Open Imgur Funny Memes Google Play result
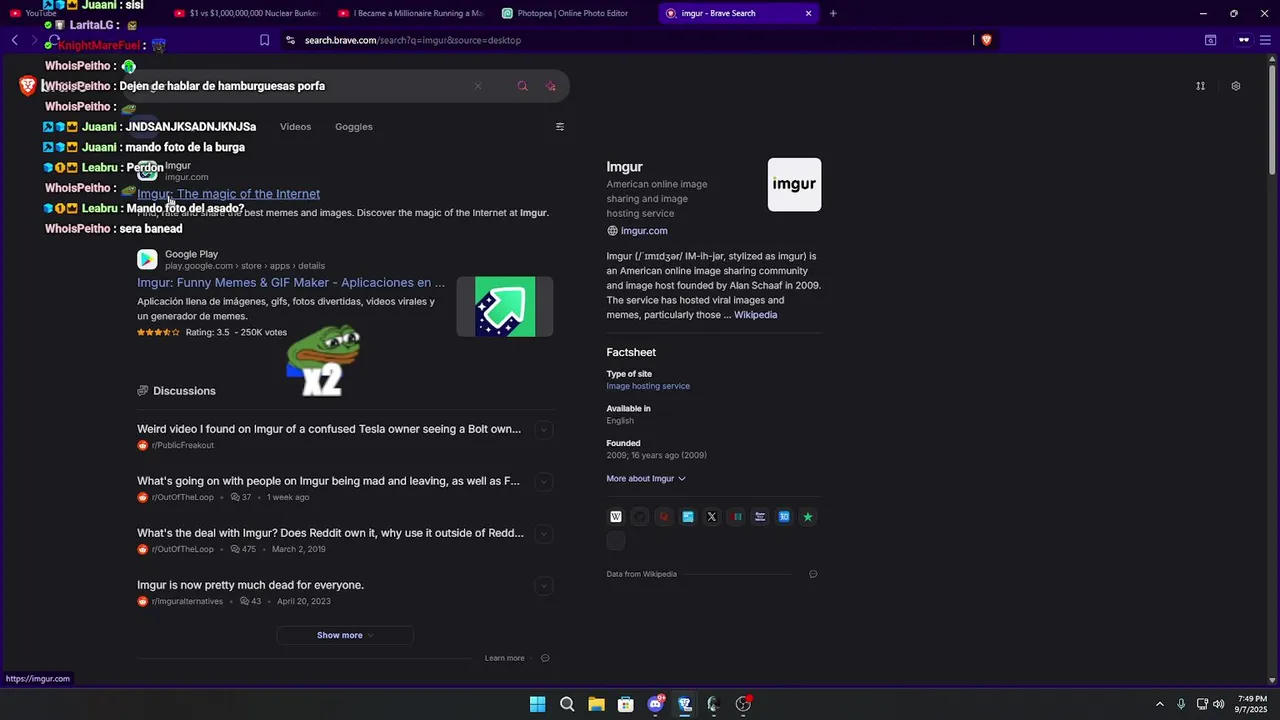The width and height of the screenshot is (1280, 720). click(x=291, y=283)
